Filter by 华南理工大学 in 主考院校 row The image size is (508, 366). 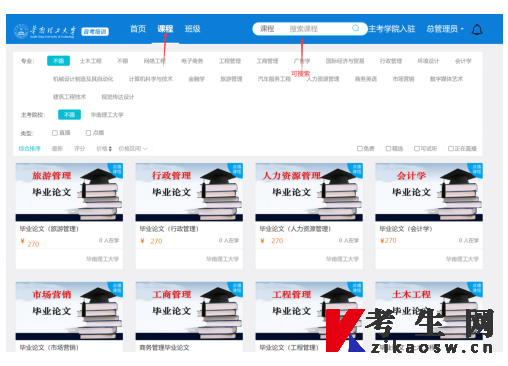pyautogui.click(x=107, y=115)
